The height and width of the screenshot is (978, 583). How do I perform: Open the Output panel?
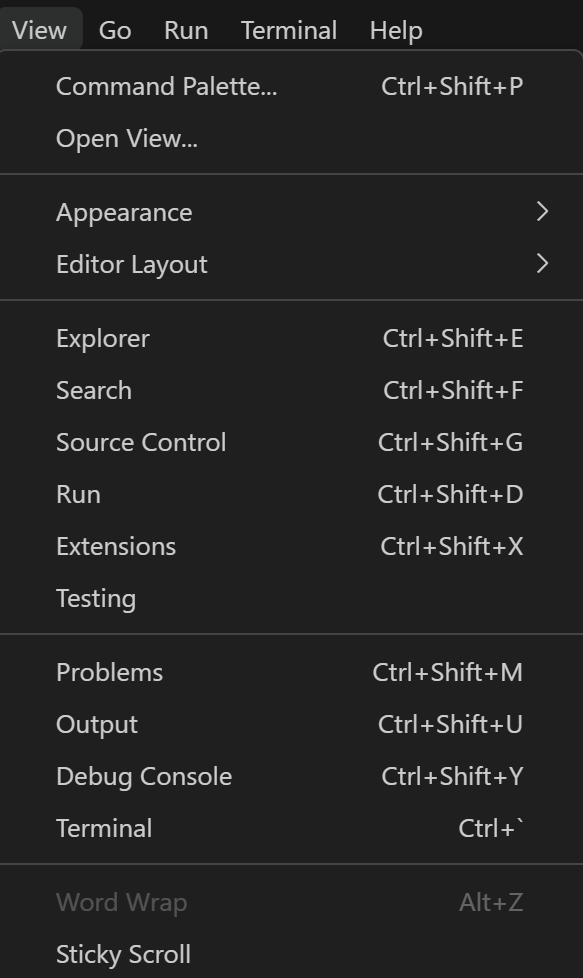[x=96, y=724]
